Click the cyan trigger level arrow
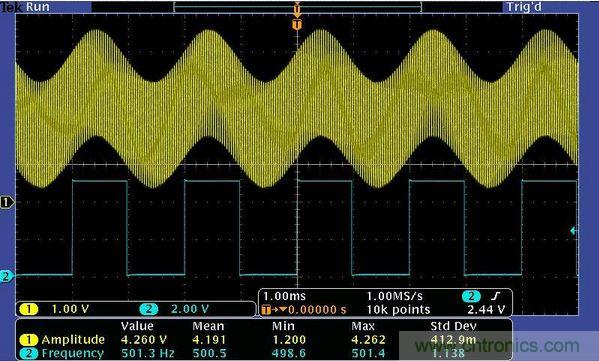The width and height of the screenshot is (599, 361). 573,230
